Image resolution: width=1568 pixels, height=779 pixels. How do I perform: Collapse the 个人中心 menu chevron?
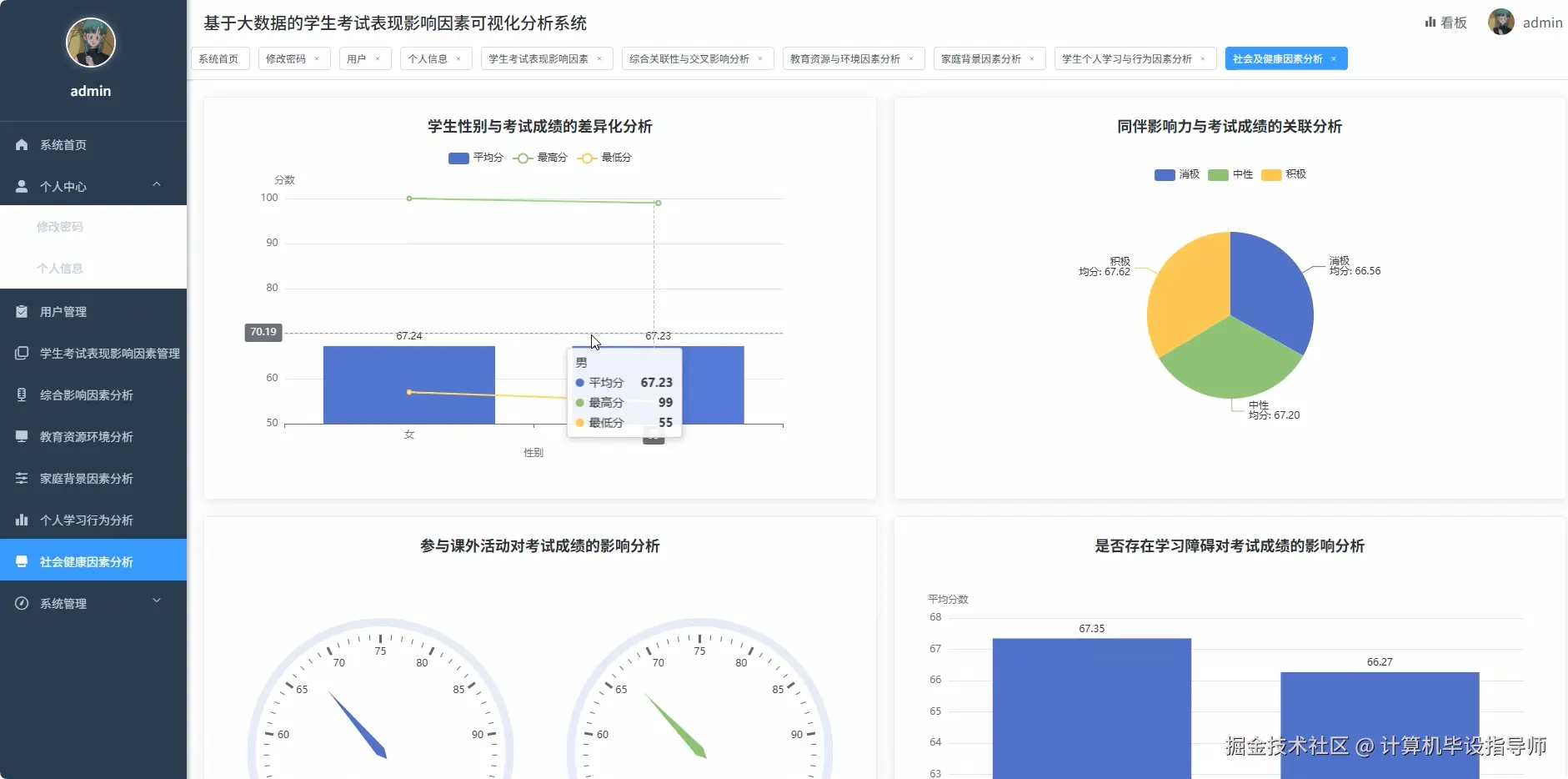click(x=157, y=185)
